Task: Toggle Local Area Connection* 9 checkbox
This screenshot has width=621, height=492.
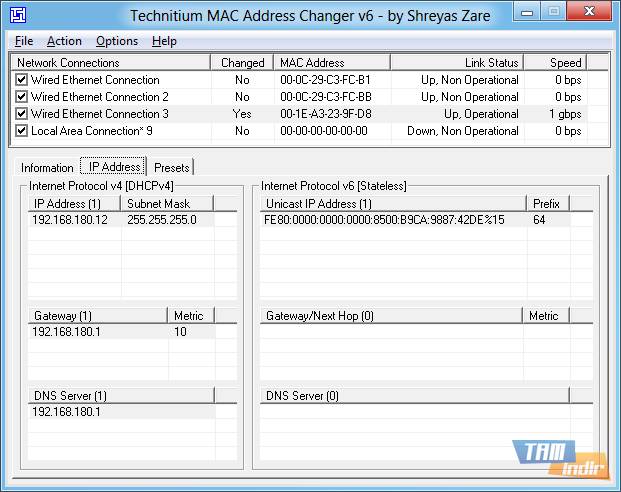Action: point(22,131)
